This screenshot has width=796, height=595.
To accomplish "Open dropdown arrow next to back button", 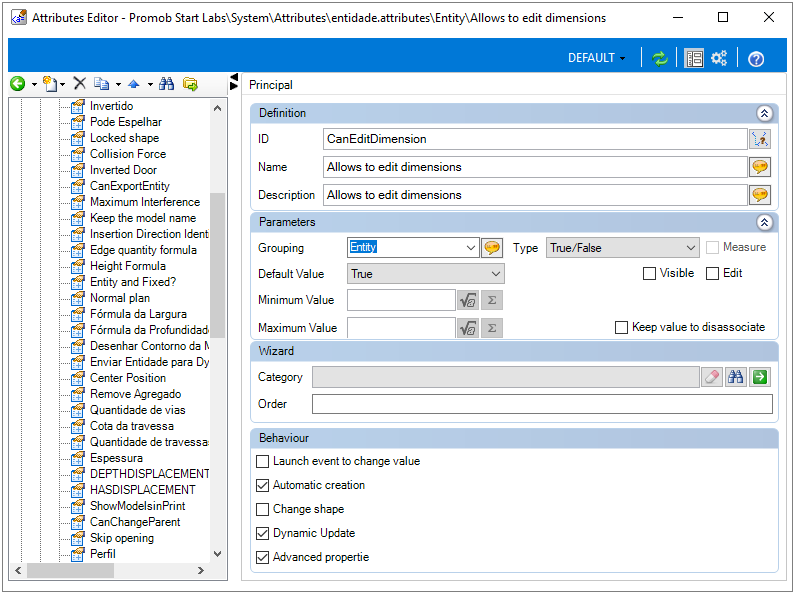I will [34, 84].
